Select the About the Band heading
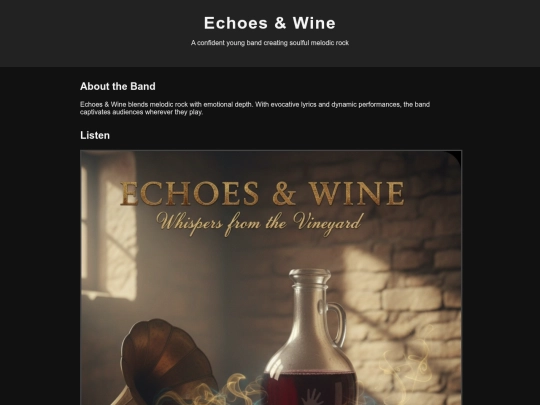 [x=117, y=86]
